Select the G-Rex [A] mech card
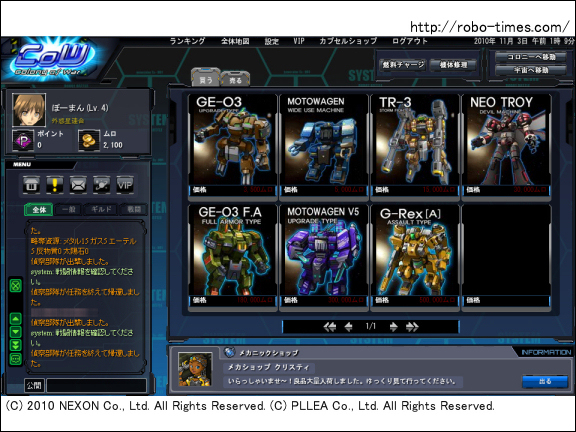The width and height of the screenshot is (576, 432). click(x=415, y=257)
